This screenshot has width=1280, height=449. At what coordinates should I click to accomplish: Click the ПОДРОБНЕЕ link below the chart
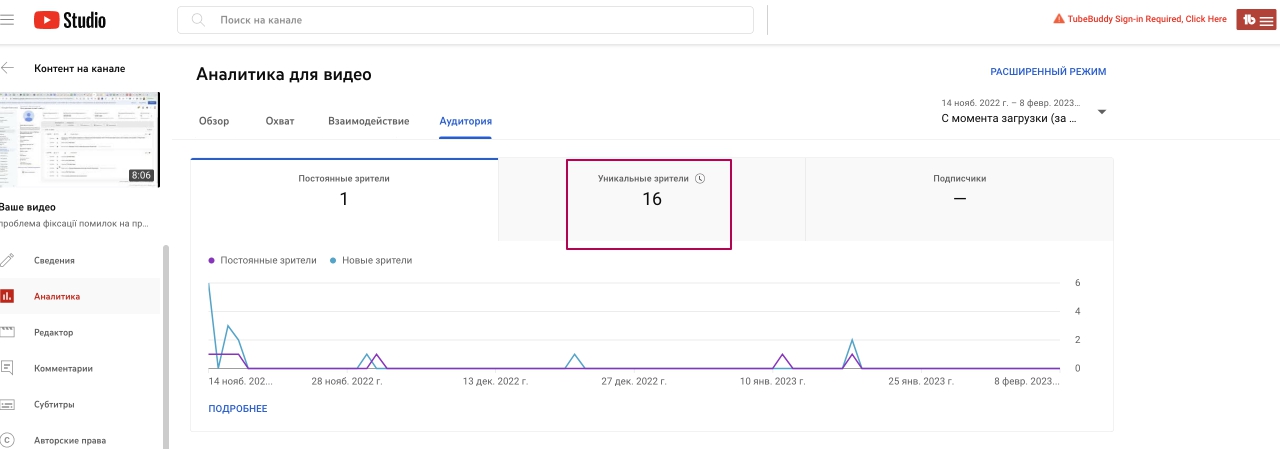coord(238,409)
